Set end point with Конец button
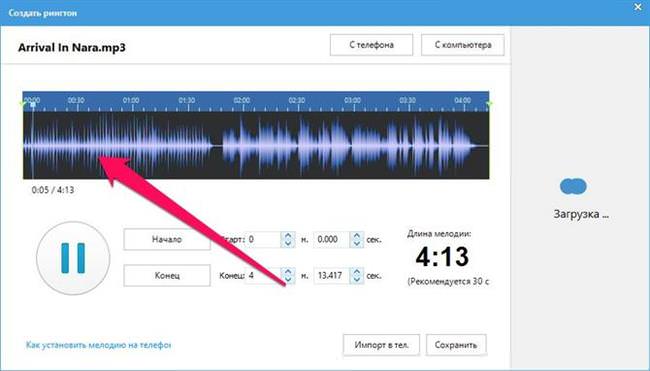 click(167, 275)
